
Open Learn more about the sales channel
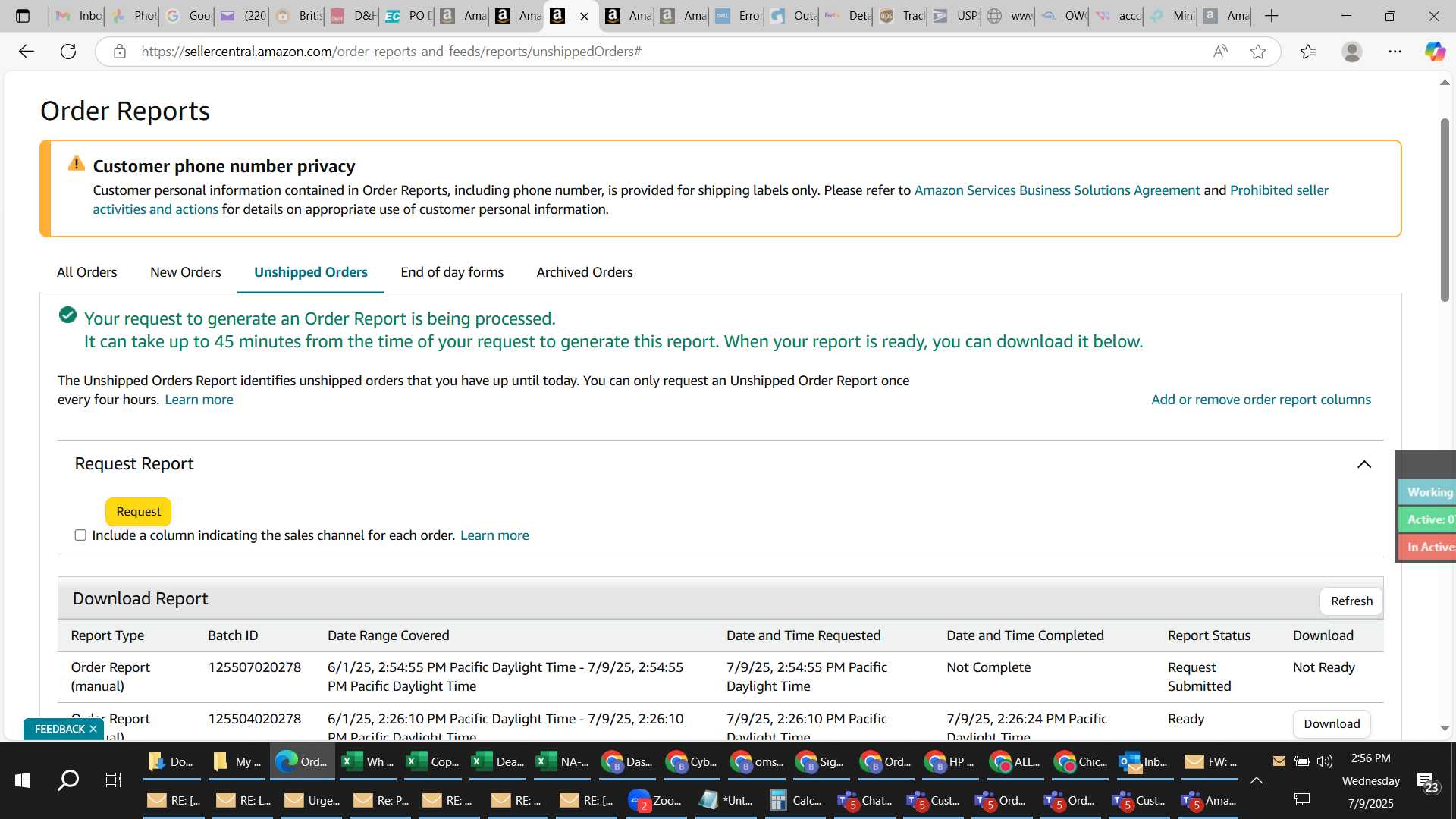494,535
